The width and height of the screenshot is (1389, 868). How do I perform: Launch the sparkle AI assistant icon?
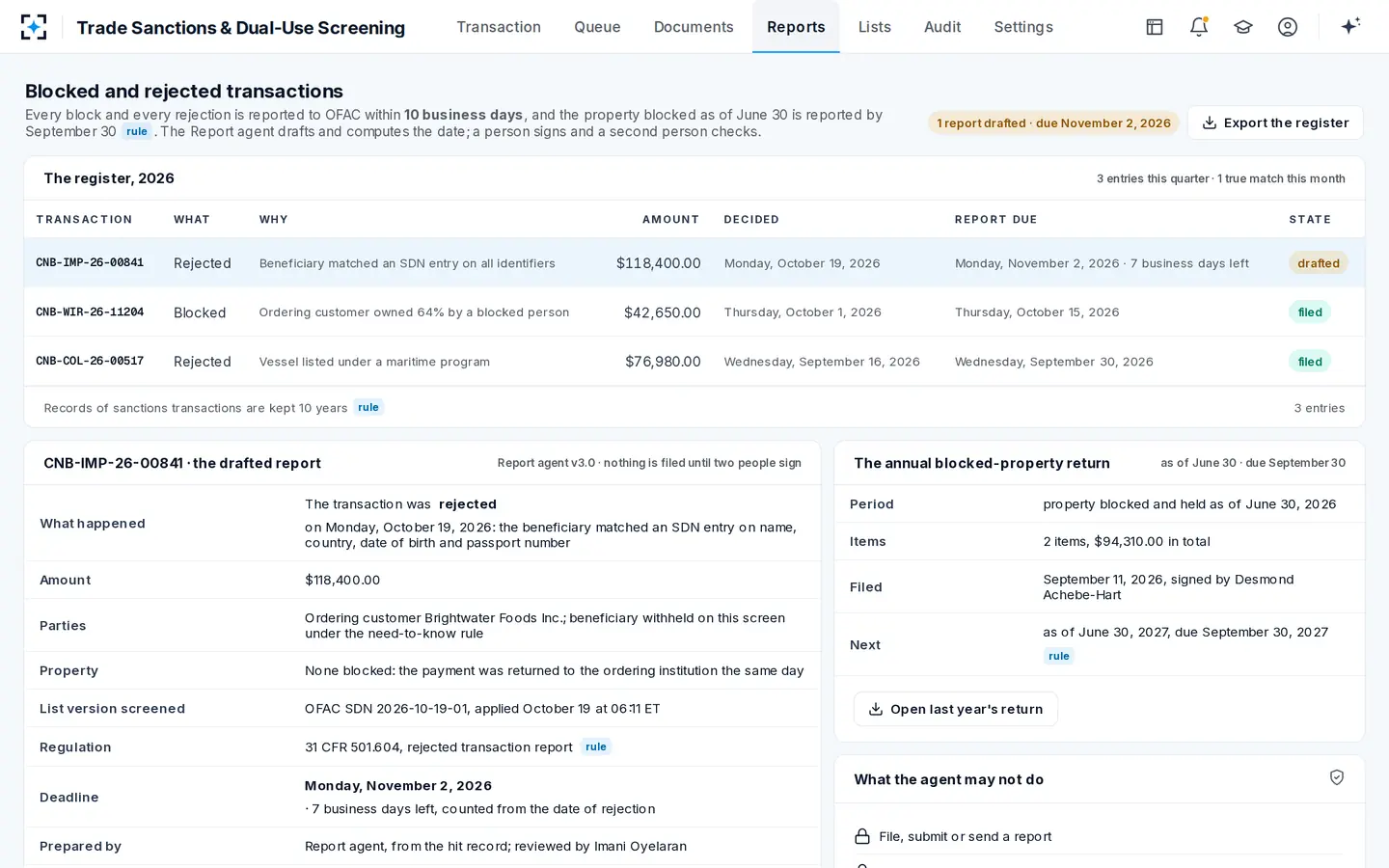click(x=1350, y=26)
